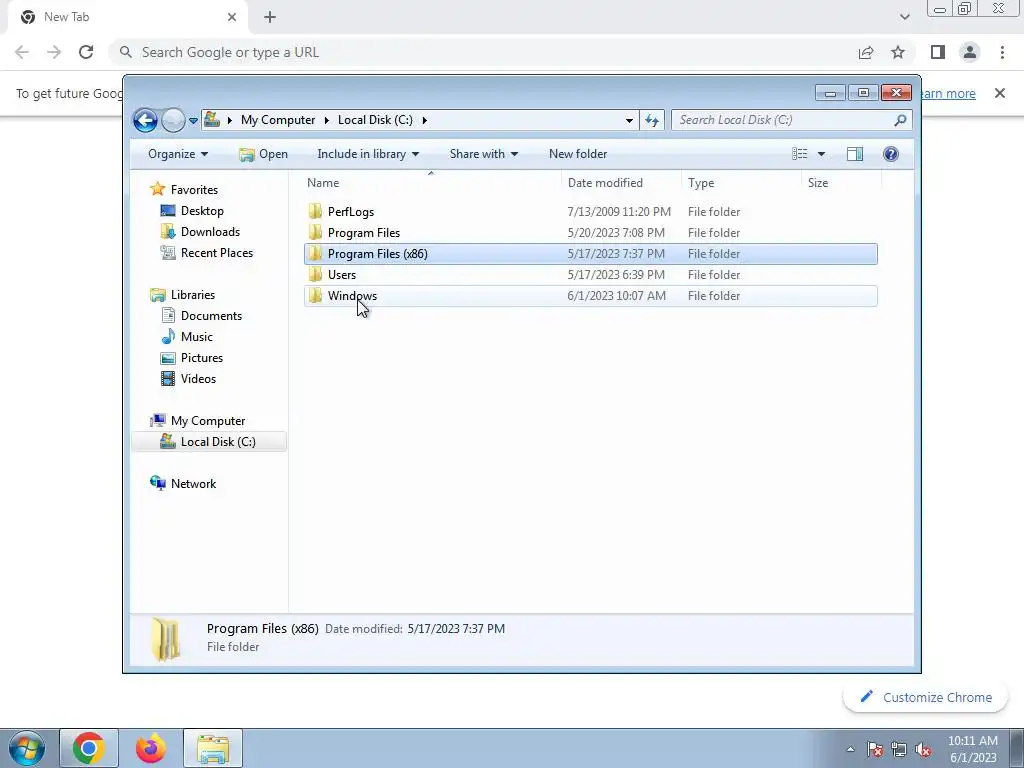Viewport: 1024px width, 768px height.
Task: Toggle the Chrome side panel icon
Action: click(938, 52)
